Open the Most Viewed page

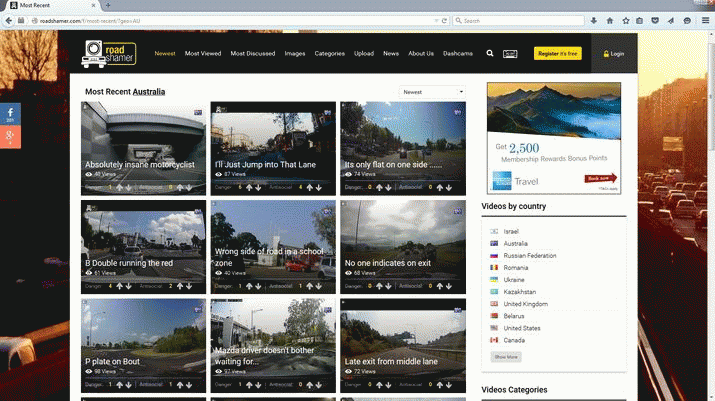pyautogui.click(x=203, y=53)
